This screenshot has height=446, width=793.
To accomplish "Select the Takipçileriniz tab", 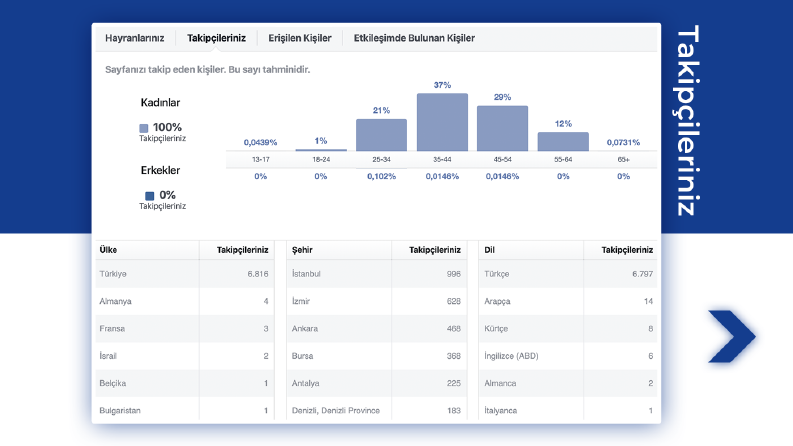I will tap(216, 38).
